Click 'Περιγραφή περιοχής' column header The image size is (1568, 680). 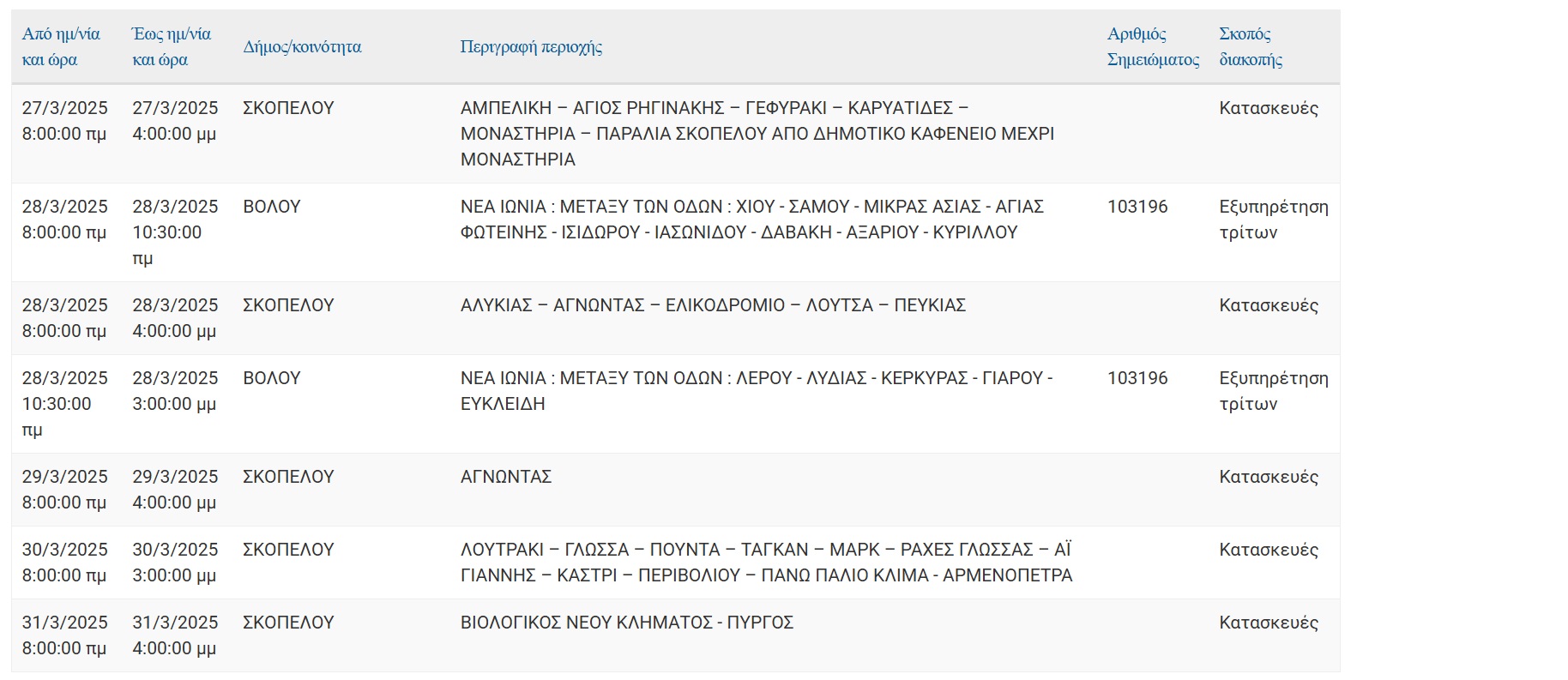(531, 46)
